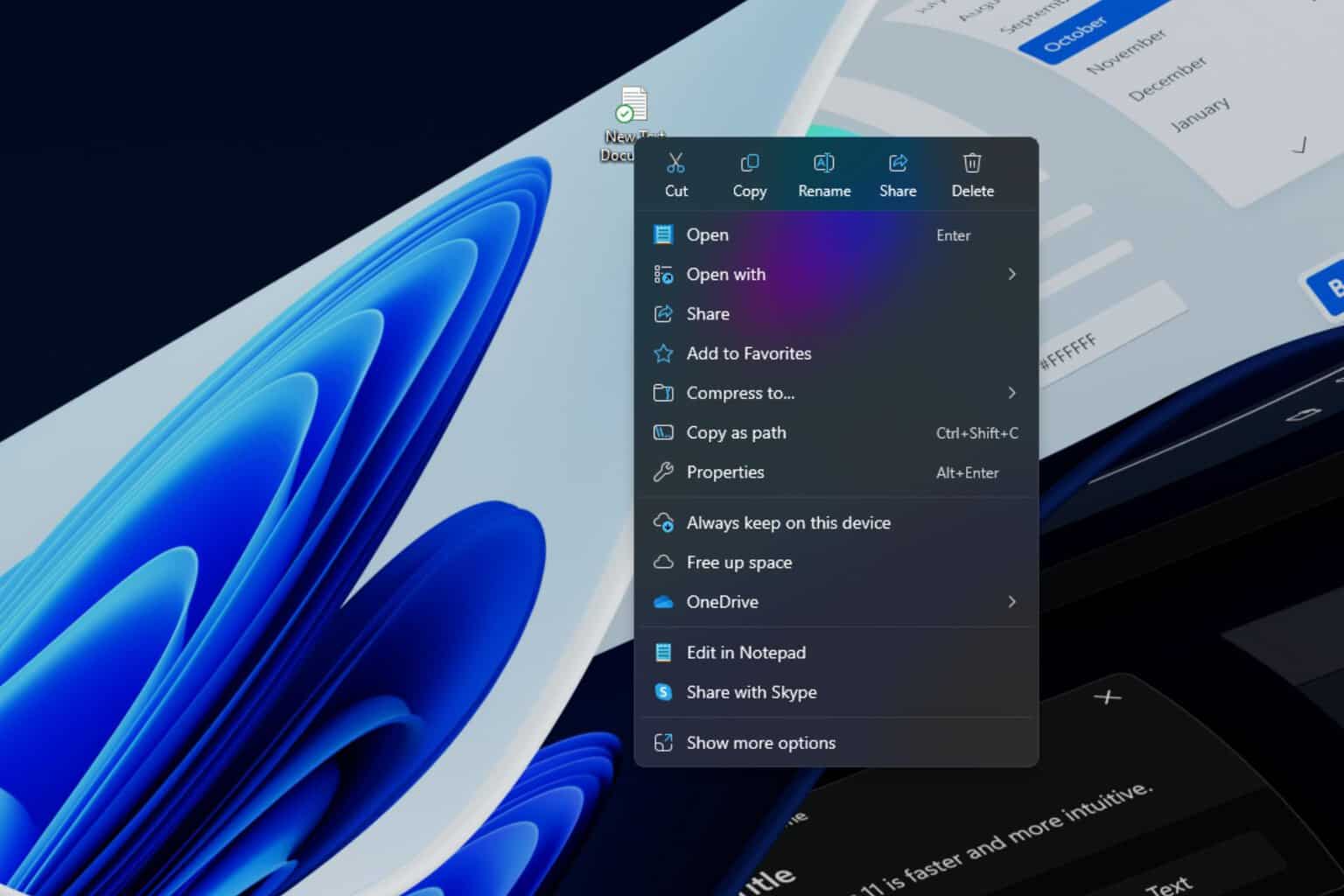Choose Open from the context menu
The height and width of the screenshot is (896, 1344).
click(x=707, y=235)
